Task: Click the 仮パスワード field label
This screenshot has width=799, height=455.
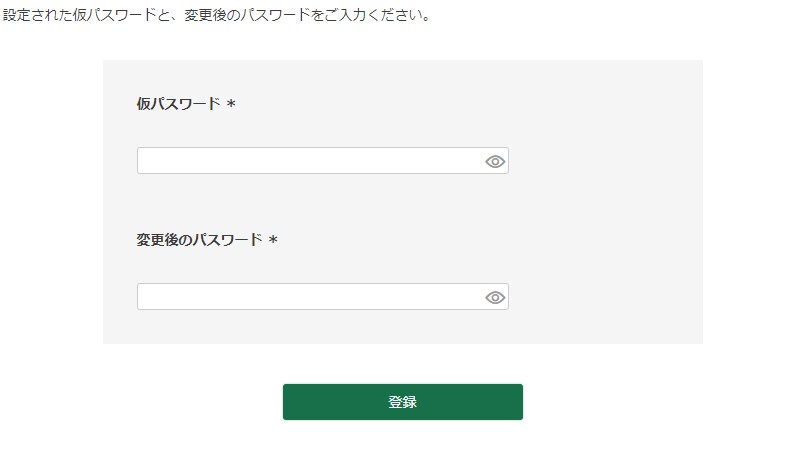Action: [178, 103]
